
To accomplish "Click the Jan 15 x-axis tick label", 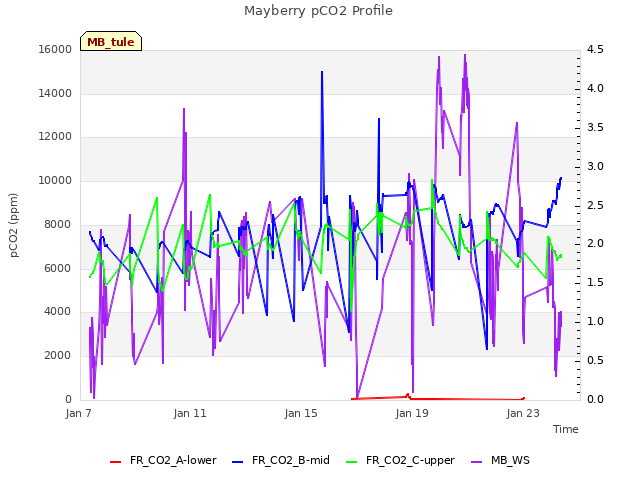I will 301,413.
